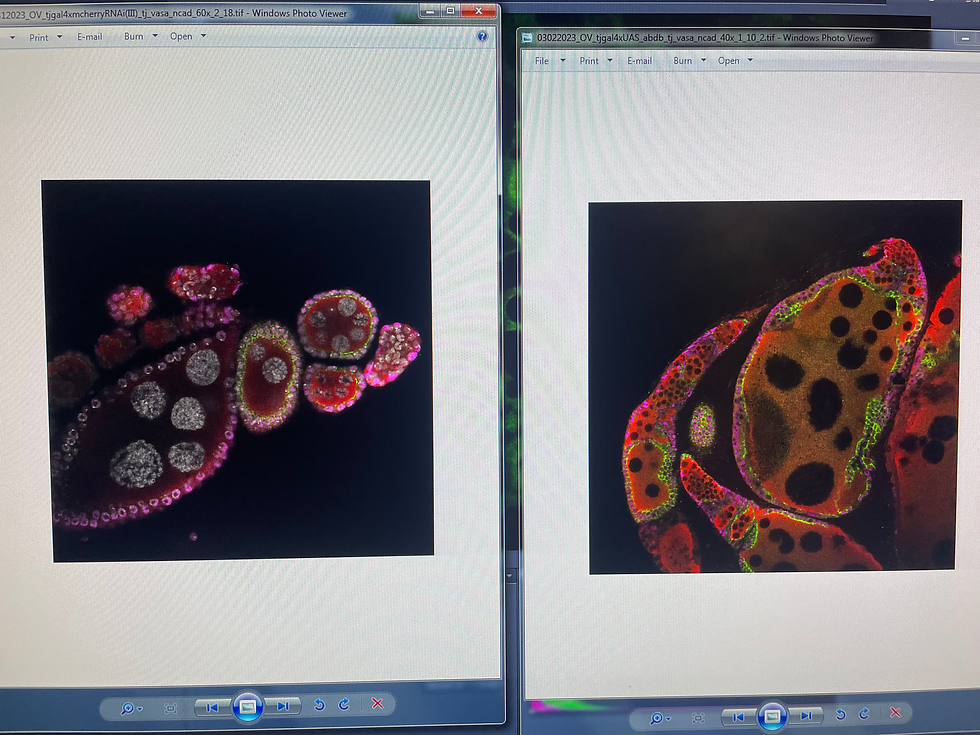Click the mcherryRNAi ovary image in left viewer
Image resolution: width=980 pixels, height=735 pixels.
238,371
